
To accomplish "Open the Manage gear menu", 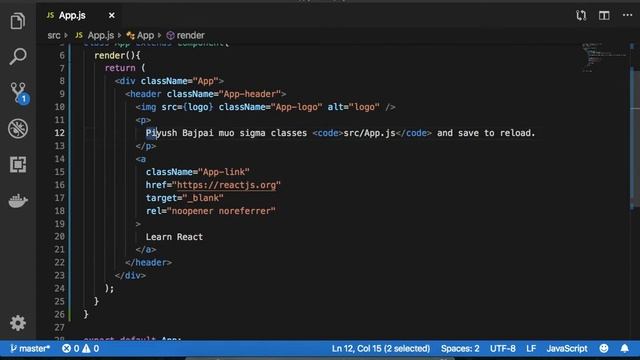I will point(18,323).
